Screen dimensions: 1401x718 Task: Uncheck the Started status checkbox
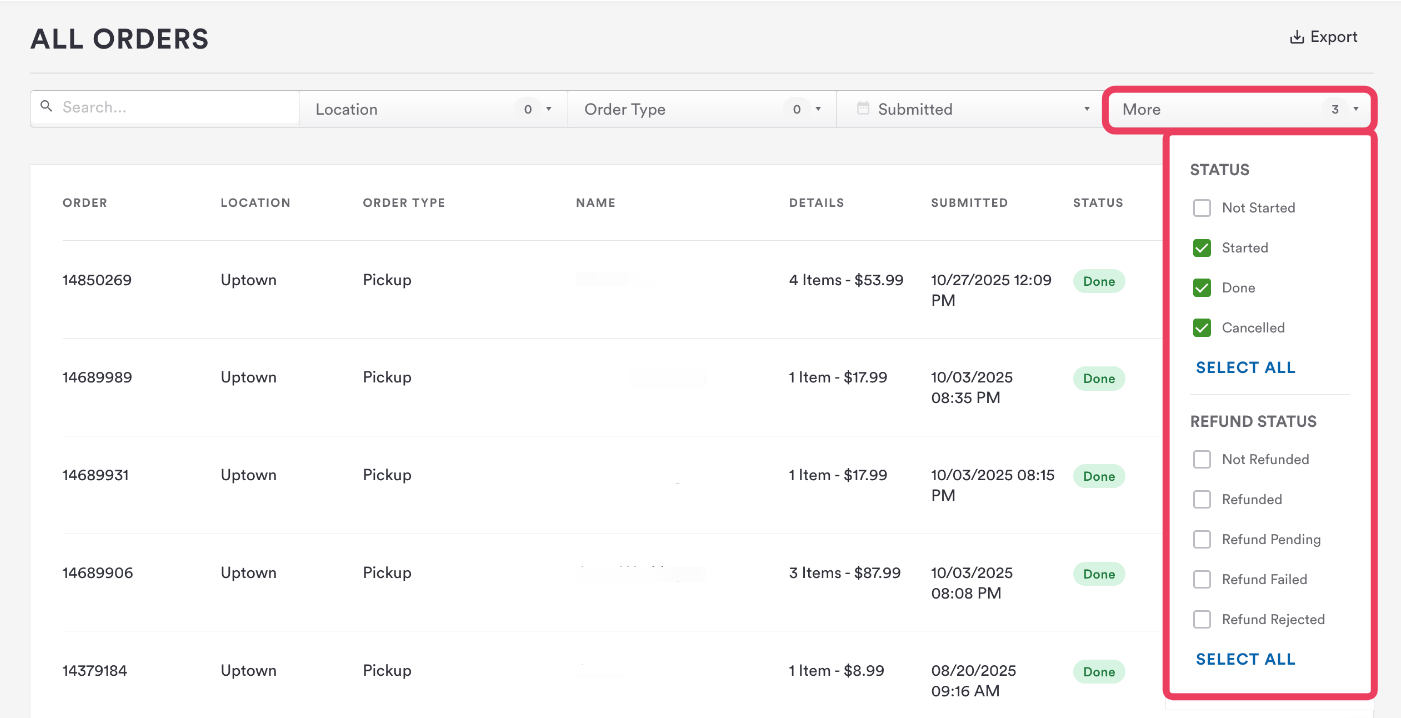pos(1202,248)
